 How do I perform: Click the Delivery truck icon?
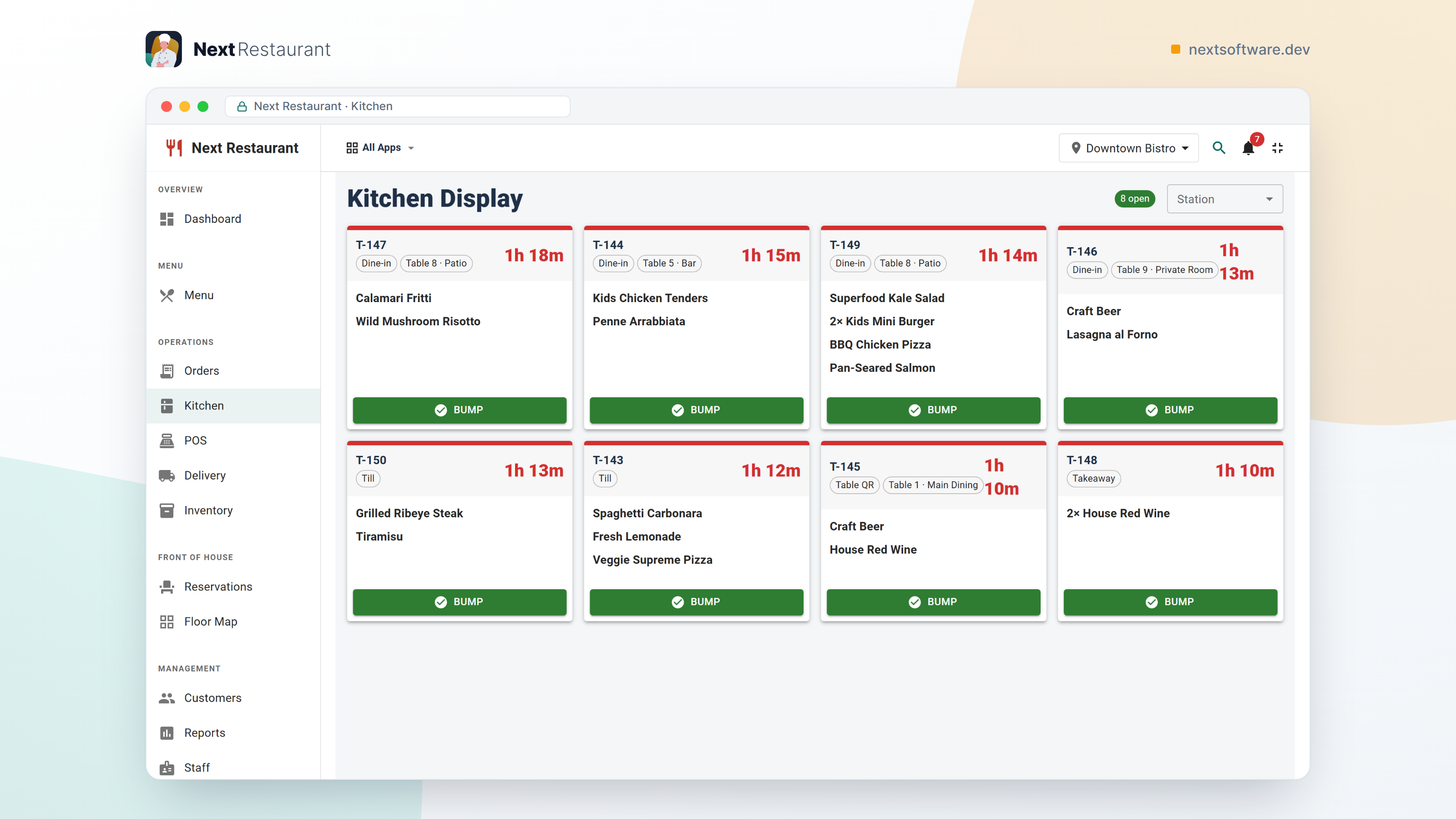tap(167, 475)
